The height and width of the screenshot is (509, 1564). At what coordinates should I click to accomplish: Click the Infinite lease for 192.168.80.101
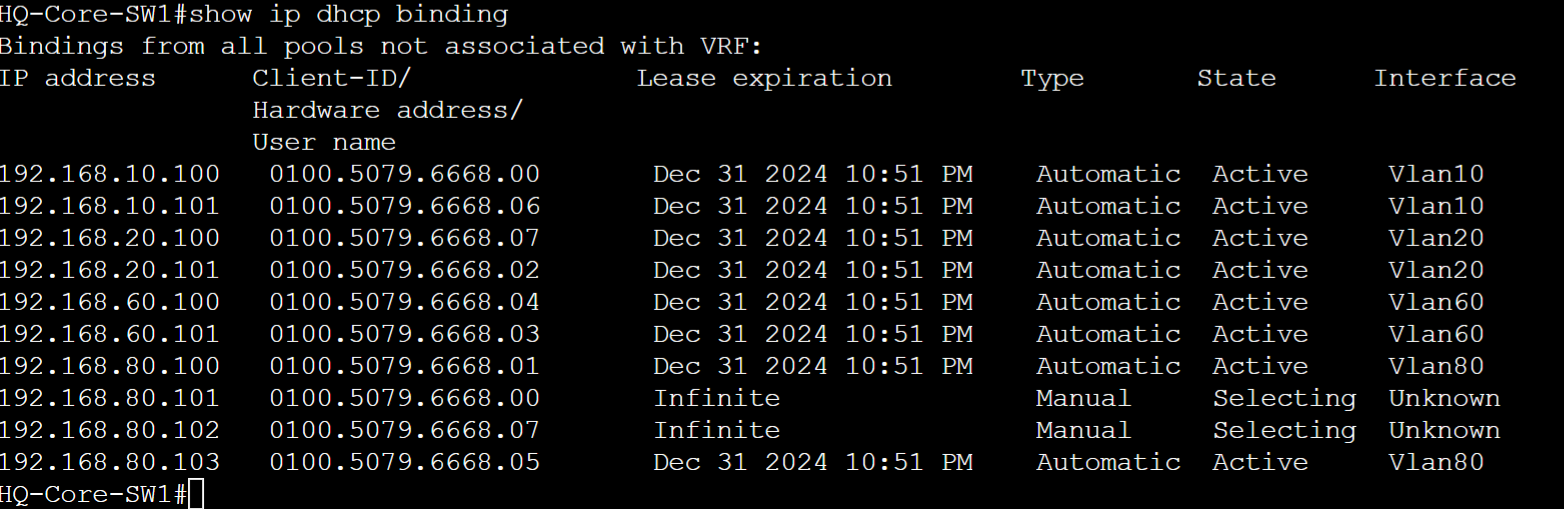[716, 398]
